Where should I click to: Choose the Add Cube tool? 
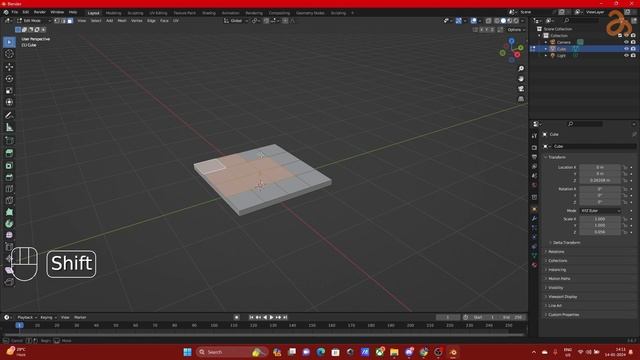(9, 140)
